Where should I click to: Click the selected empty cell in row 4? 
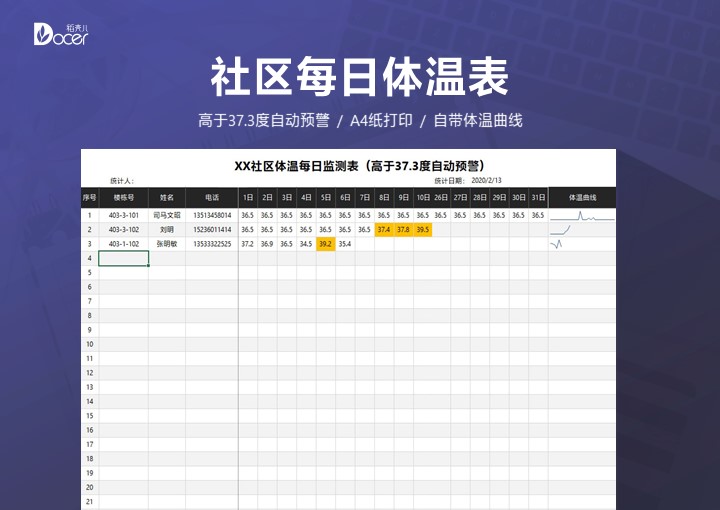(x=124, y=258)
